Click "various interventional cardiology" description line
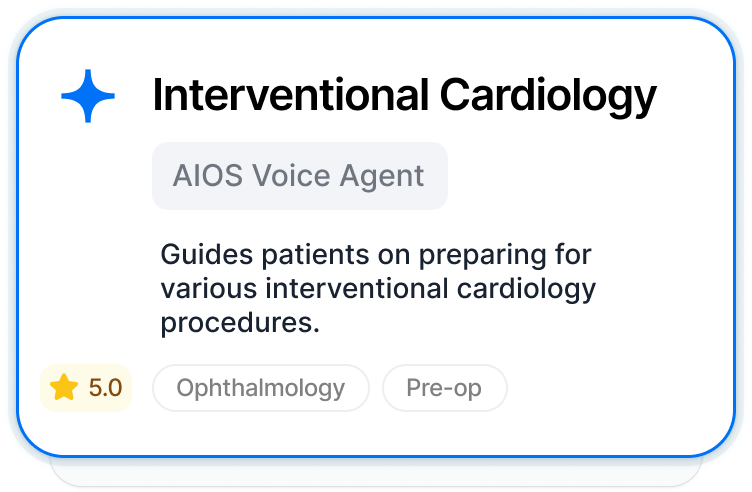The height and width of the screenshot is (492, 752). tap(377, 290)
